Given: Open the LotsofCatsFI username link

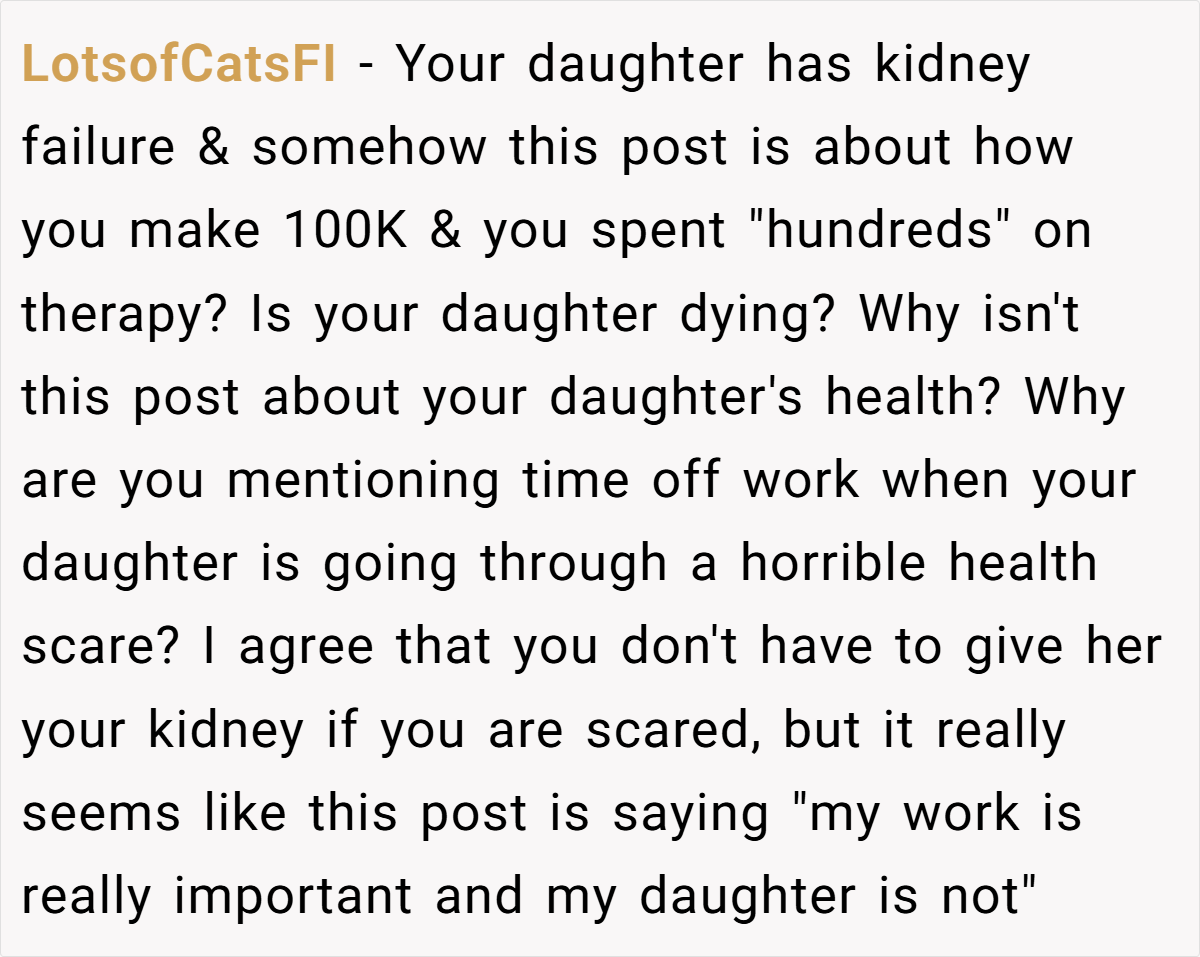Looking at the screenshot, I should [179, 66].
